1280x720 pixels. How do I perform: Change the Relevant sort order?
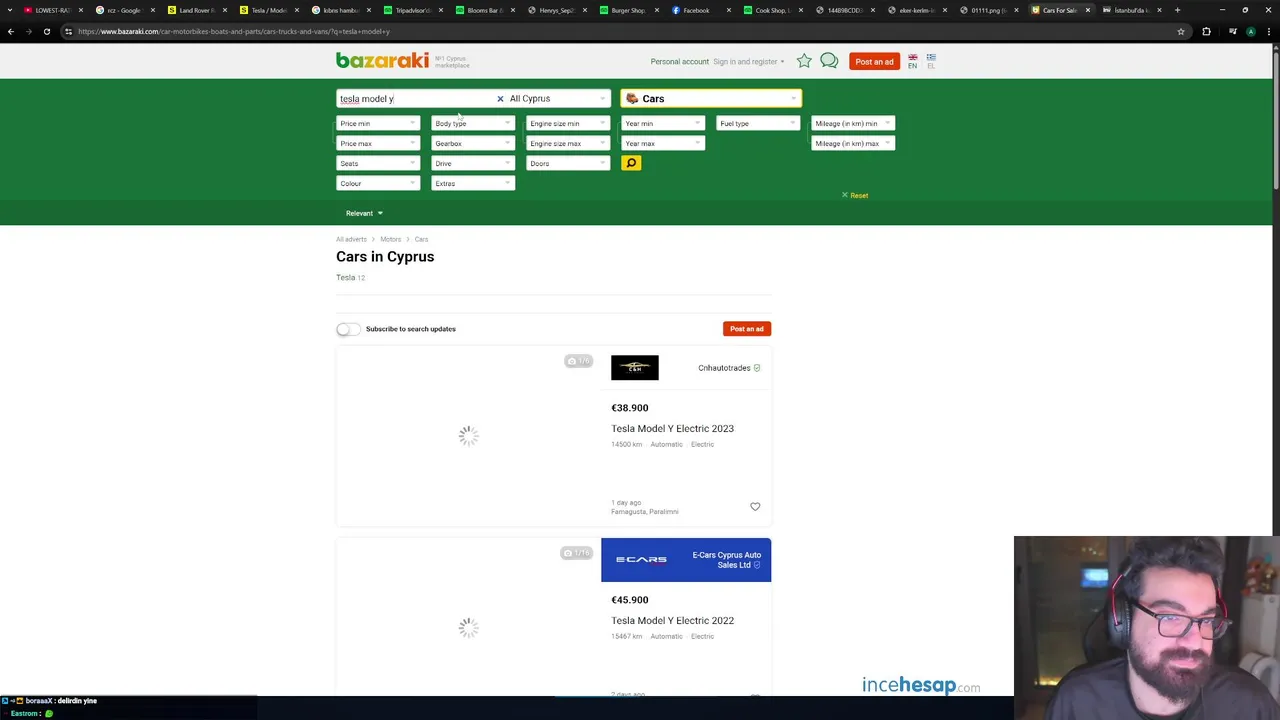(x=364, y=213)
